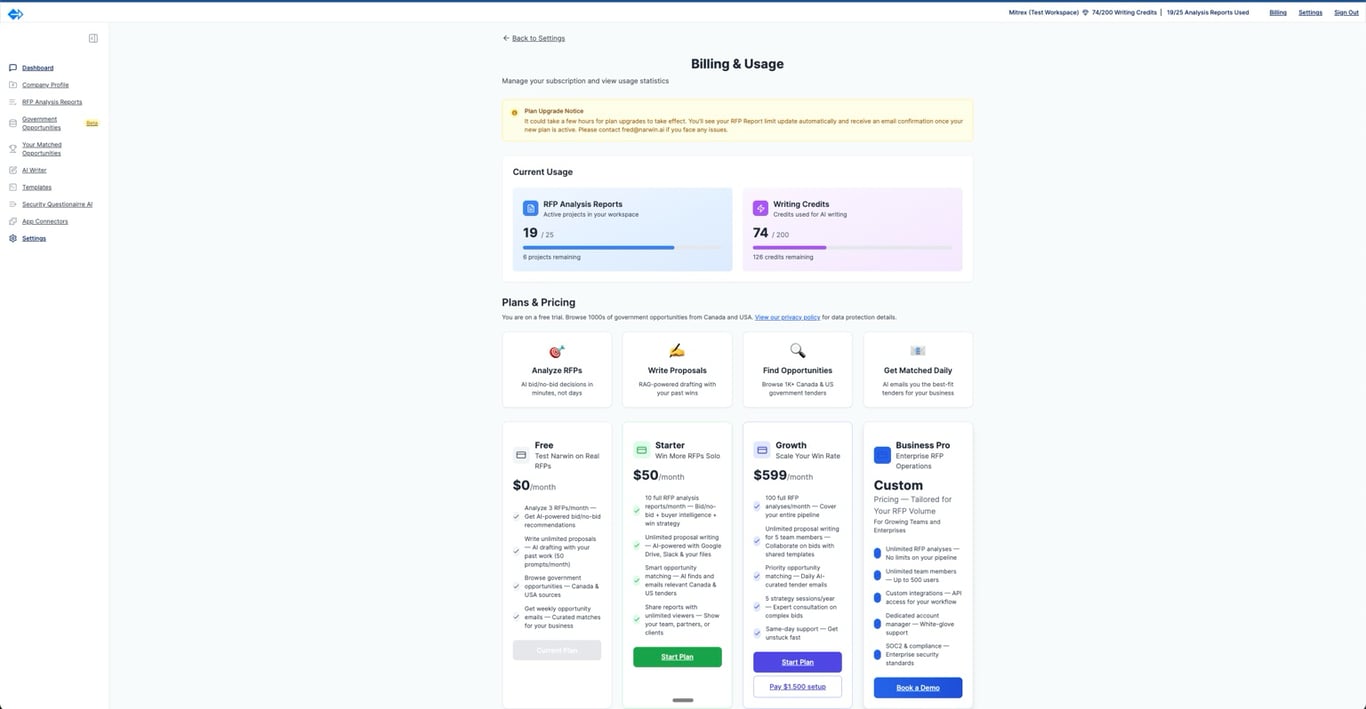Click the disabled Current Plan button

[x=557, y=650]
